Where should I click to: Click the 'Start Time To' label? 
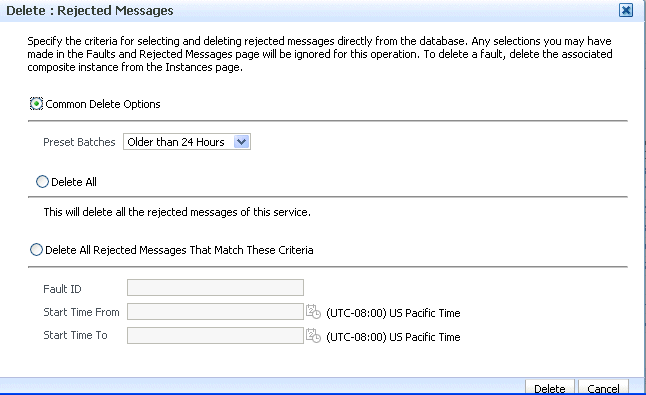coord(75,335)
